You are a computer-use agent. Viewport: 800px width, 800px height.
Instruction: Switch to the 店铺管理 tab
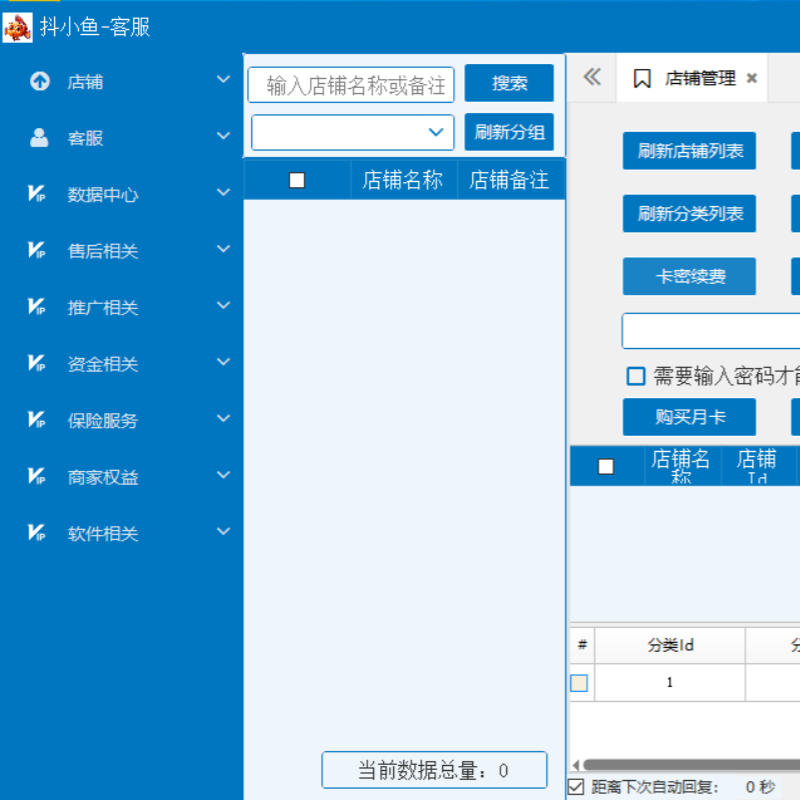692,78
